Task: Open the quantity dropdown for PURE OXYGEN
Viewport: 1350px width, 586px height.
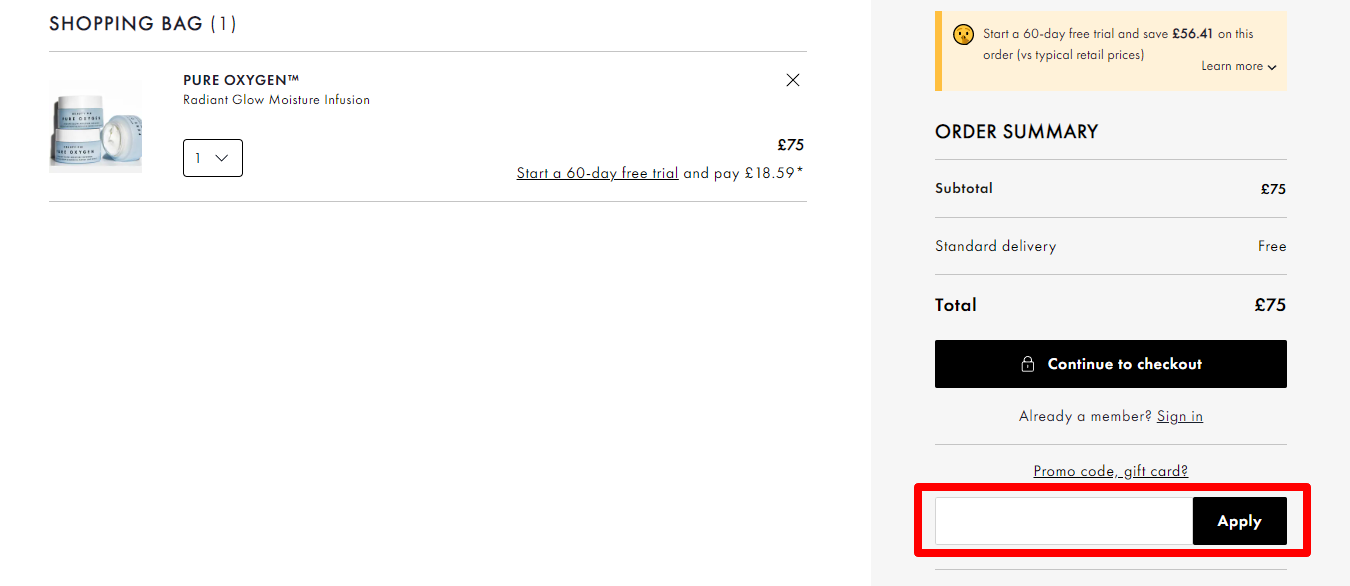Action: pos(212,157)
